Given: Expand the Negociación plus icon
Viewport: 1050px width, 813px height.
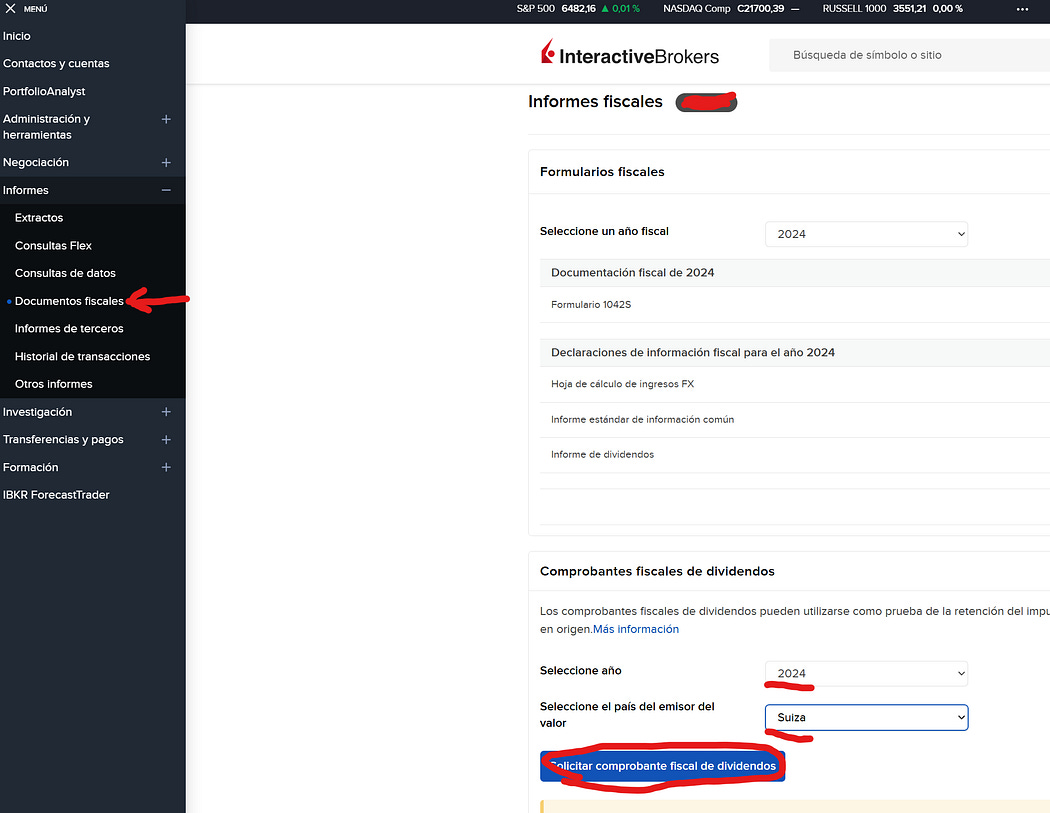Looking at the screenshot, I should pyautogui.click(x=166, y=163).
